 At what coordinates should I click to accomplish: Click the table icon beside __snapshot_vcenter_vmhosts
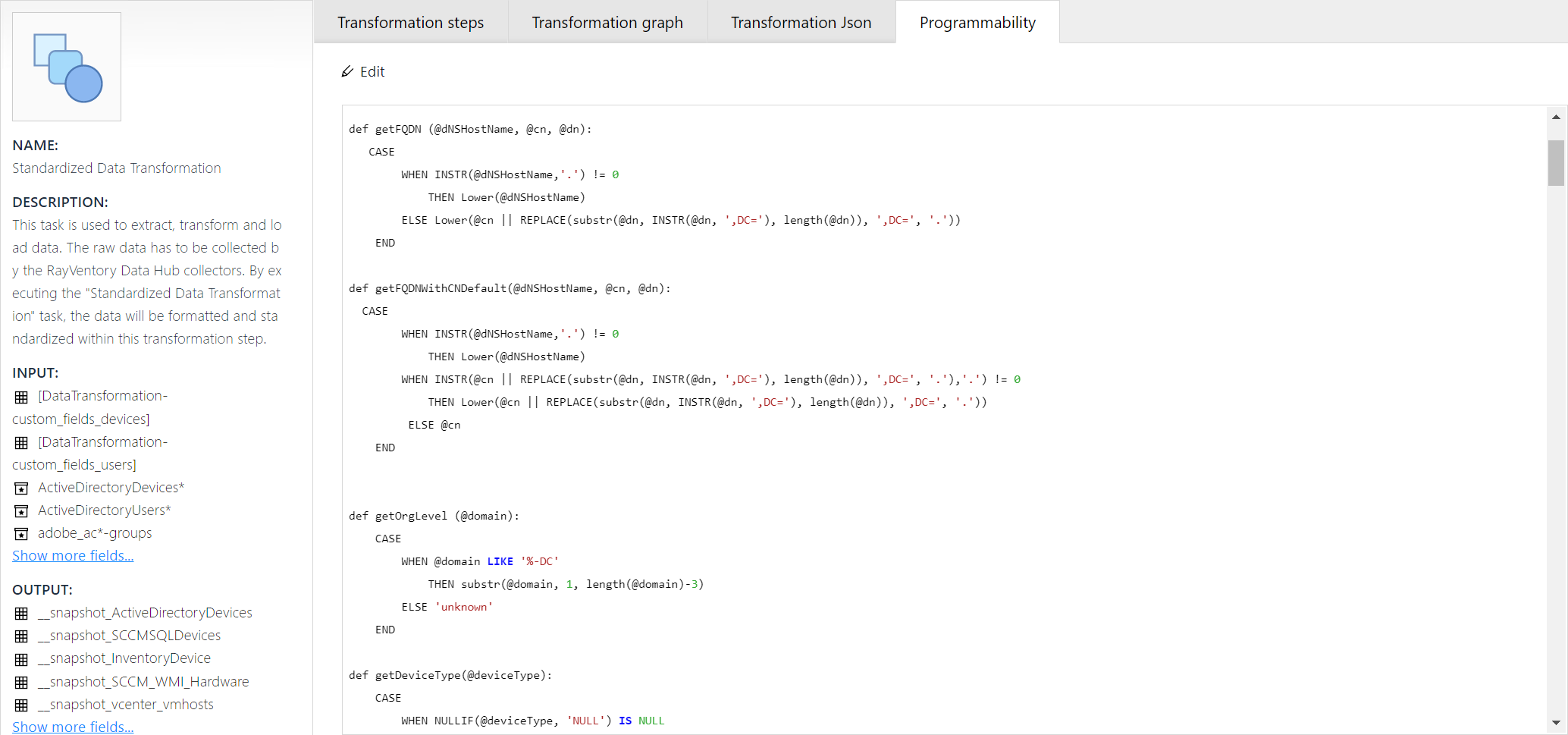click(x=21, y=705)
